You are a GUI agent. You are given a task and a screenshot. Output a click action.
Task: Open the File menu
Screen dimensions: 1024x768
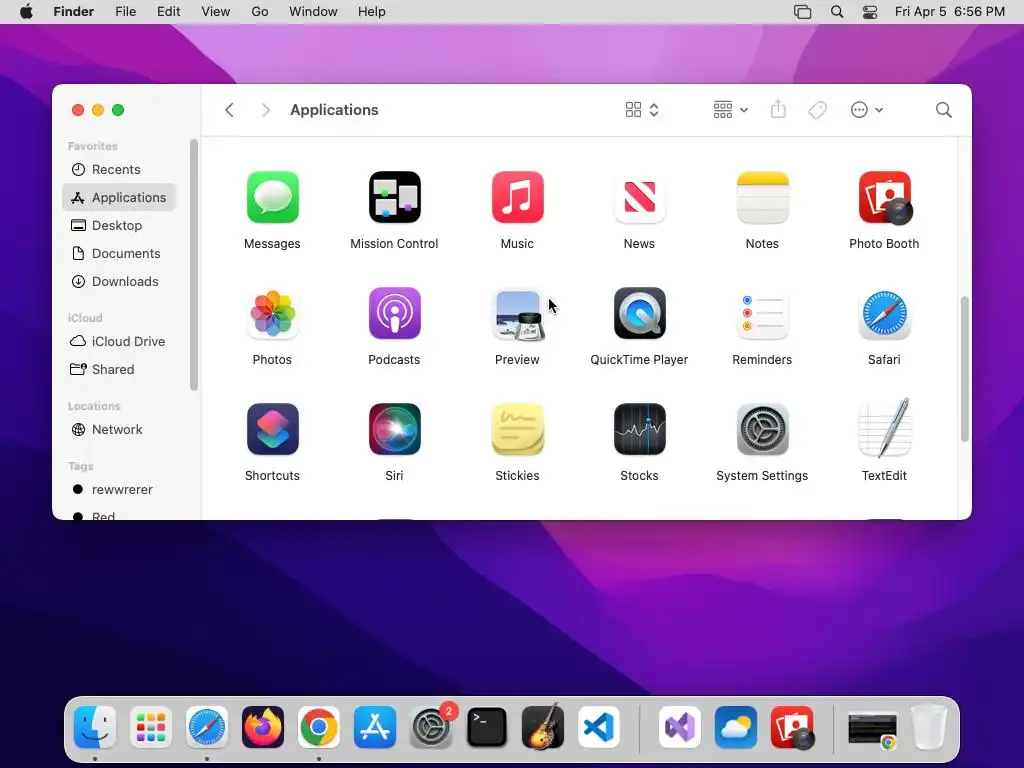(x=125, y=12)
